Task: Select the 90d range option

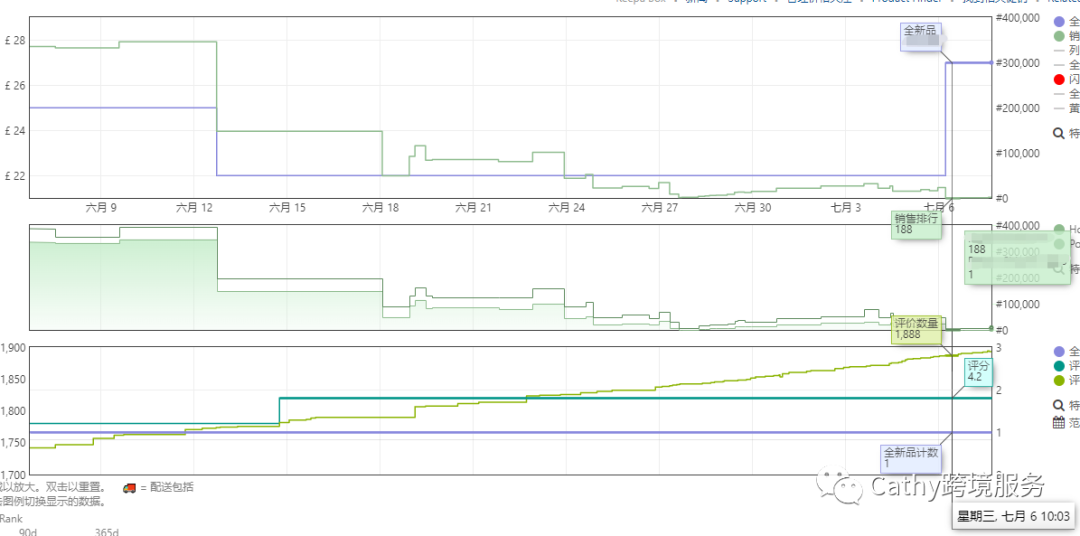Action: click(28, 532)
